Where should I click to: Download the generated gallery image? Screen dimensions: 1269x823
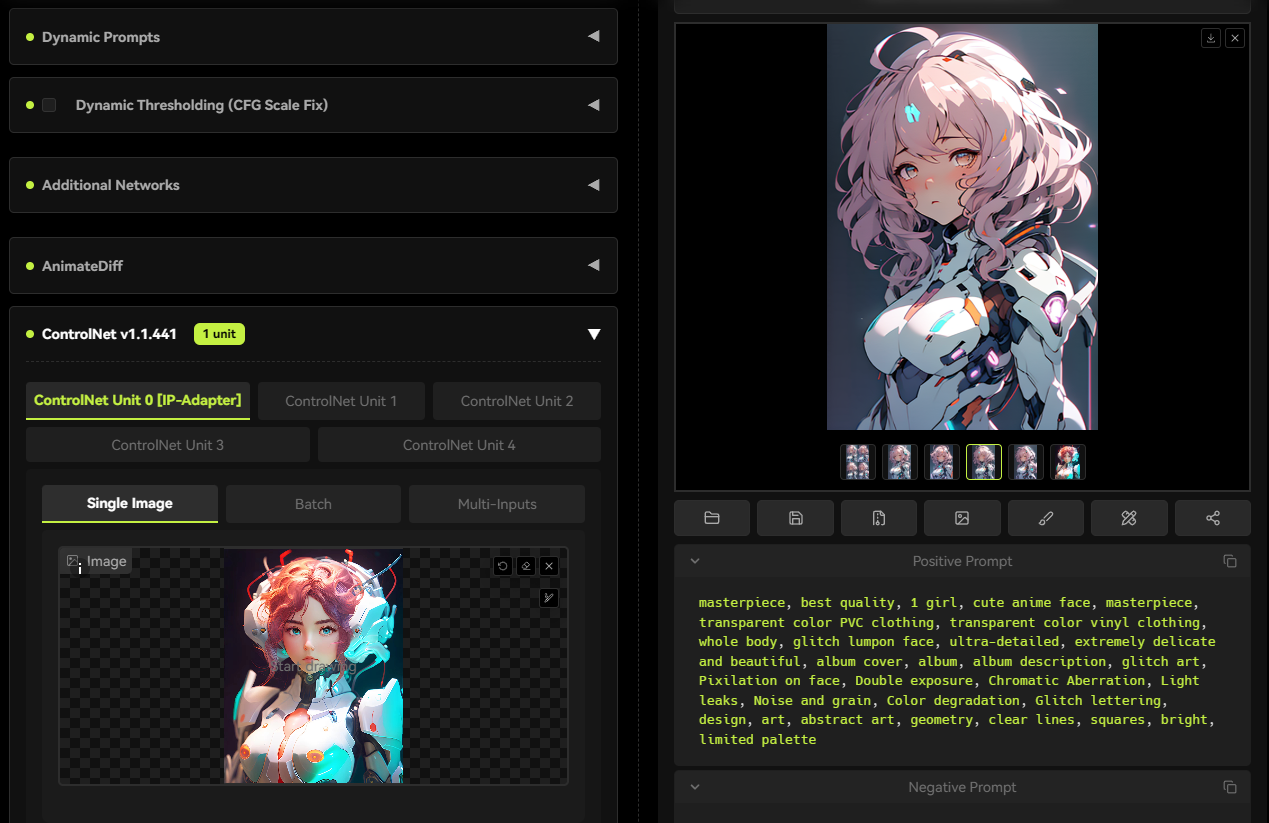coord(1211,38)
